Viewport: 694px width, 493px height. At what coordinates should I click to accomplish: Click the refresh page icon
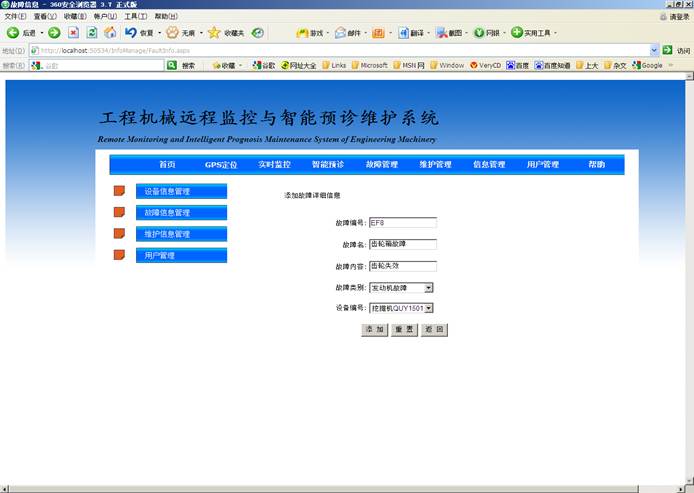click(x=92, y=33)
